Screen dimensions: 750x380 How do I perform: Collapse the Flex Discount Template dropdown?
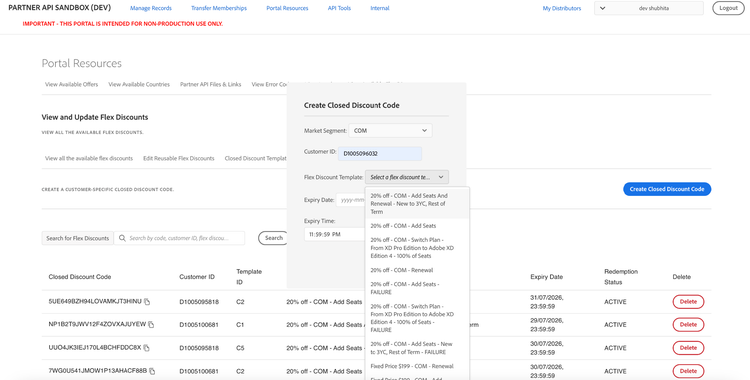tap(407, 177)
